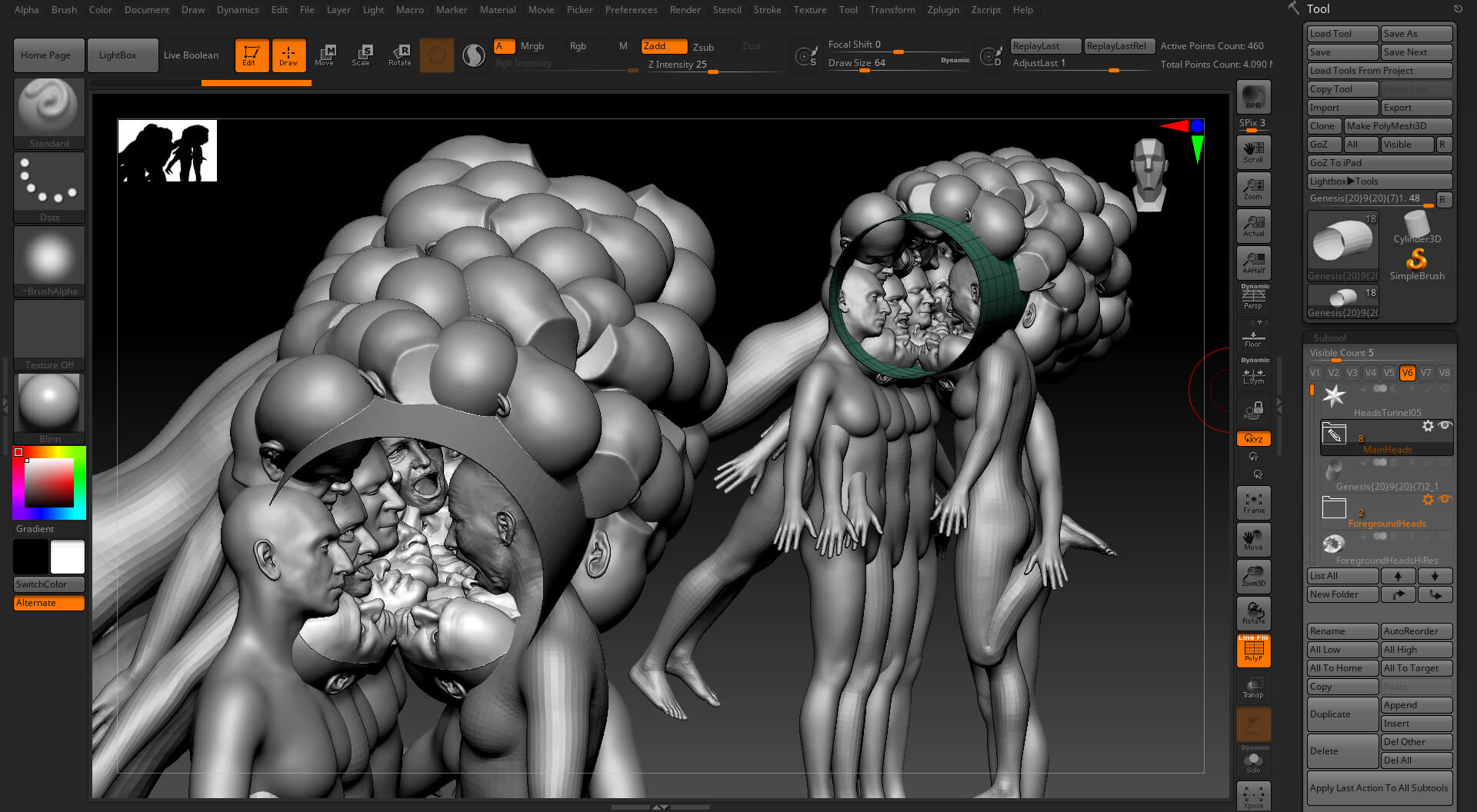
Task: Click the SimpleBrush tool icon
Action: (1416, 265)
